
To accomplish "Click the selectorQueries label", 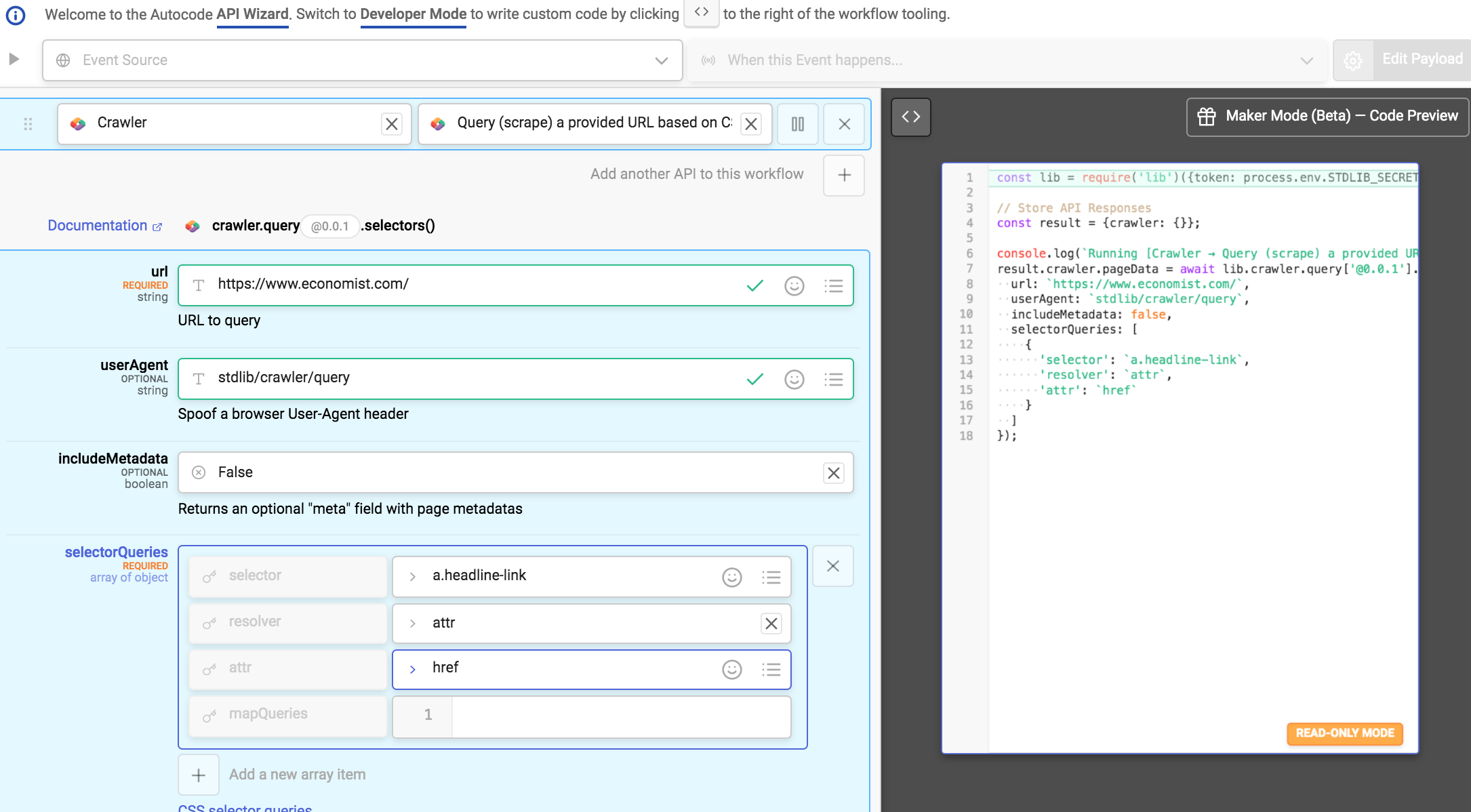I will pyautogui.click(x=116, y=552).
